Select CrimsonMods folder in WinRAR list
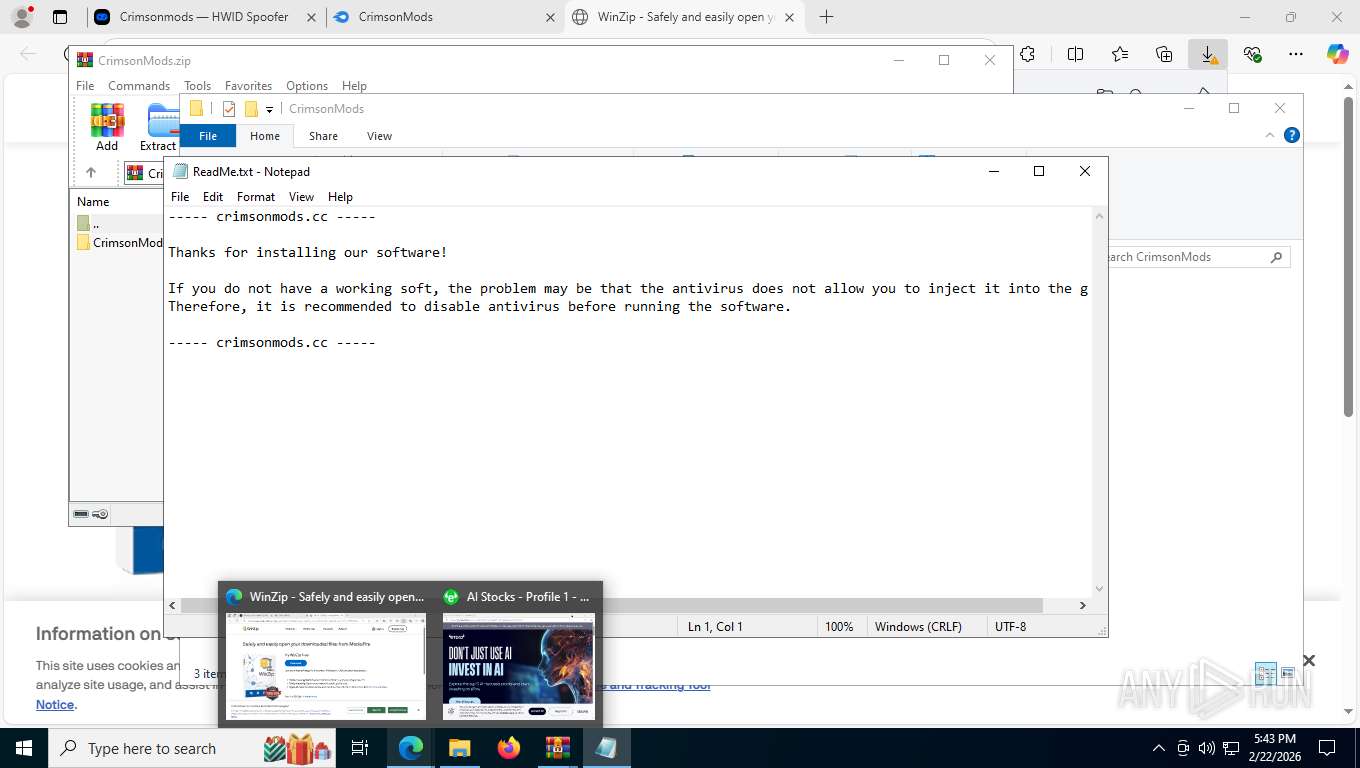Image resolution: width=1360 pixels, height=768 pixels. 118,242
